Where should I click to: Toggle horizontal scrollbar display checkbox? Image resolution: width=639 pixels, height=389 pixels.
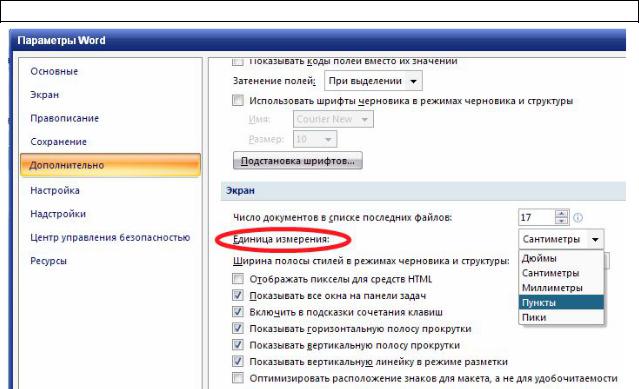[238, 328]
